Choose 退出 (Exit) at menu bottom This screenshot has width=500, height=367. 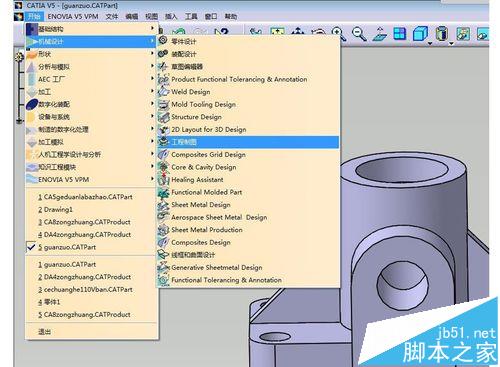click(x=91, y=332)
